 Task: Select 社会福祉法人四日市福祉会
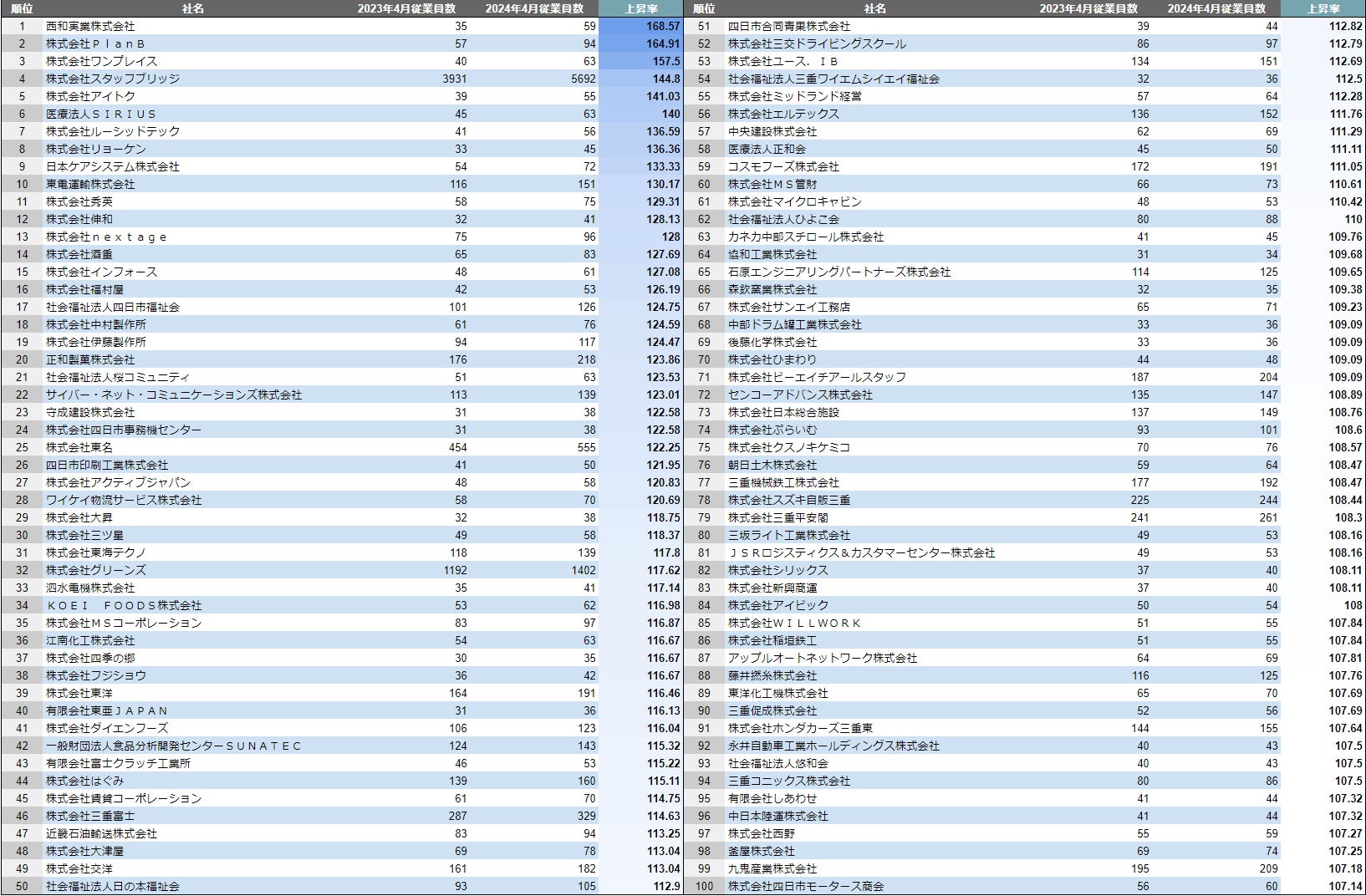tap(113, 307)
